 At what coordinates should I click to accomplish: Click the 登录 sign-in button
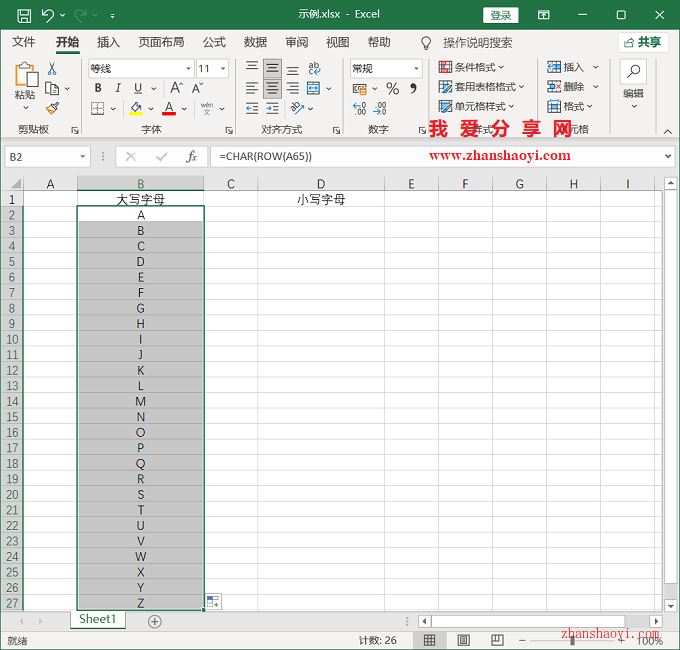[500, 16]
